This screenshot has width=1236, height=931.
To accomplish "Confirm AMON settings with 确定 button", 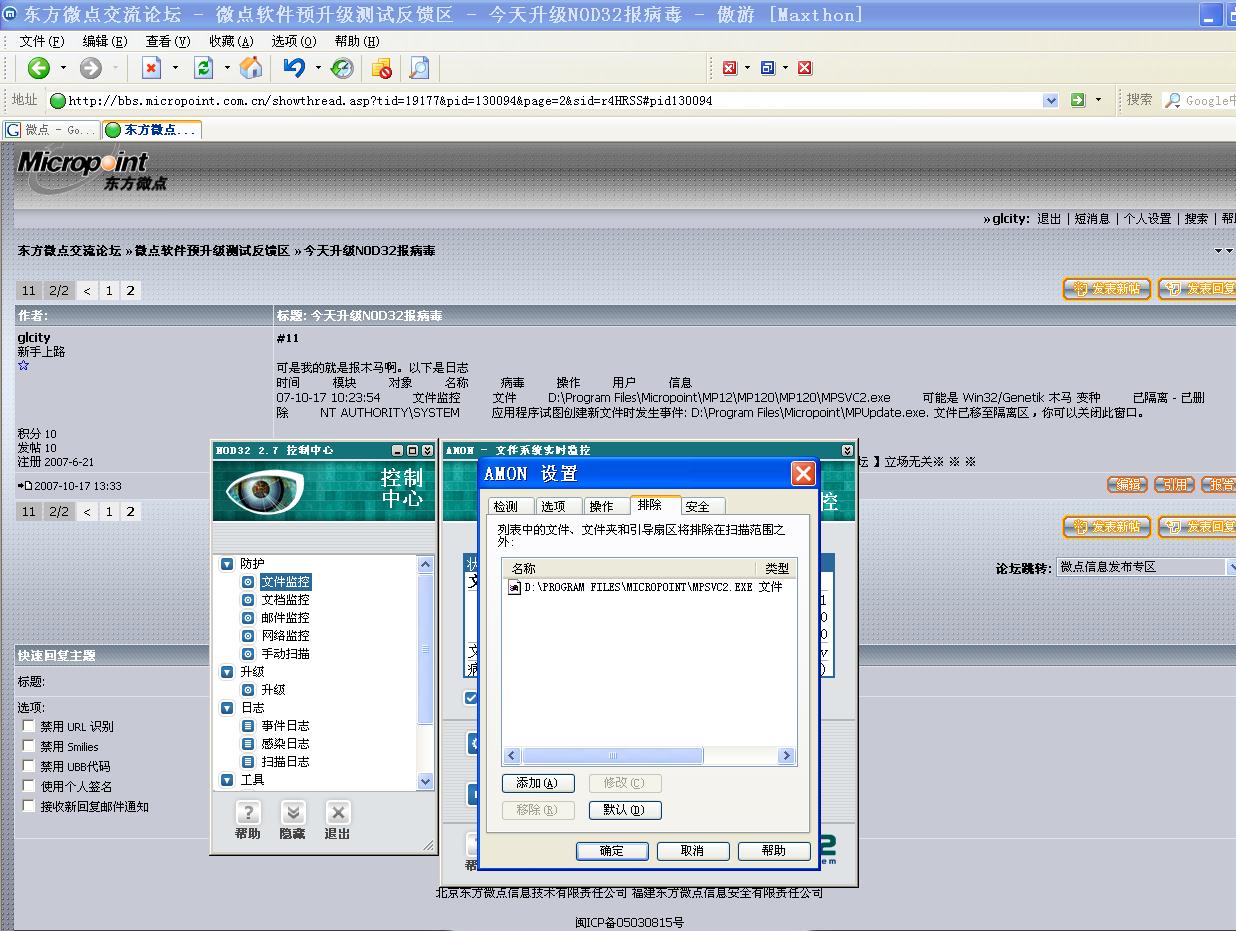I will pos(612,851).
